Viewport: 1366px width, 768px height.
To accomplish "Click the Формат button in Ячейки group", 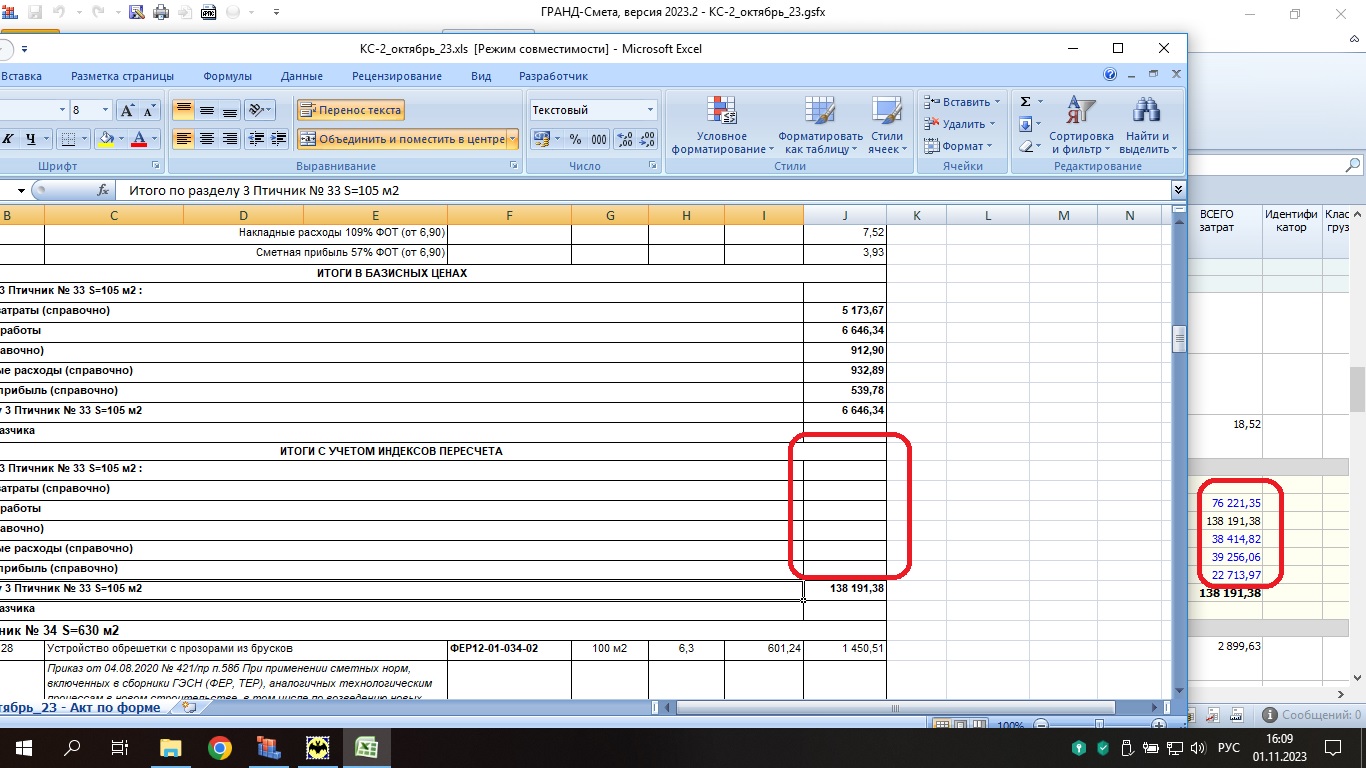I will (x=955, y=146).
